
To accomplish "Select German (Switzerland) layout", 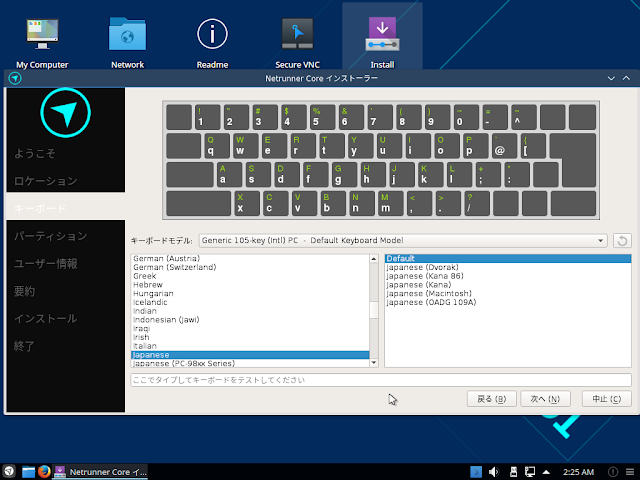I will (x=250, y=267).
